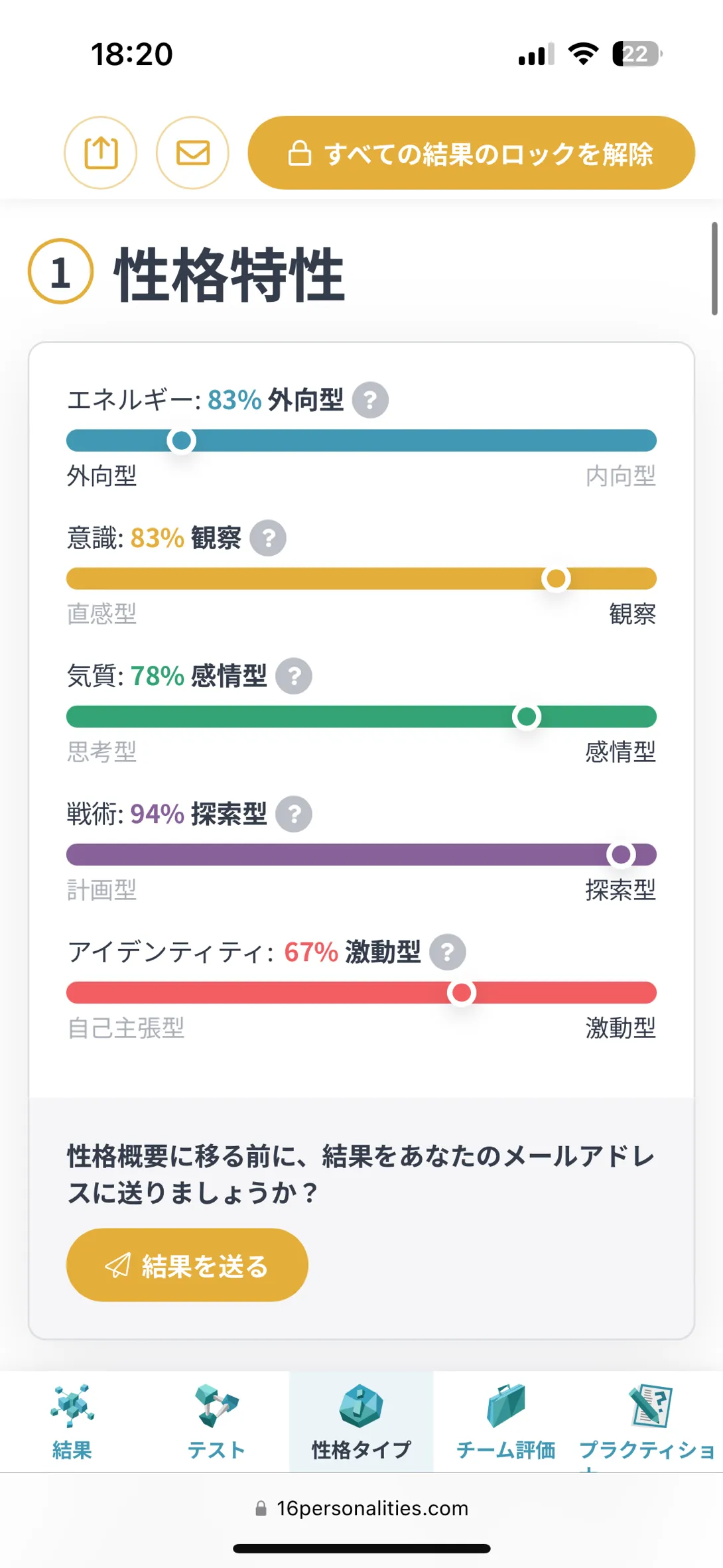Click help icon beside アイデンティティ 激動型
The height and width of the screenshot is (1568, 723).
tap(448, 952)
